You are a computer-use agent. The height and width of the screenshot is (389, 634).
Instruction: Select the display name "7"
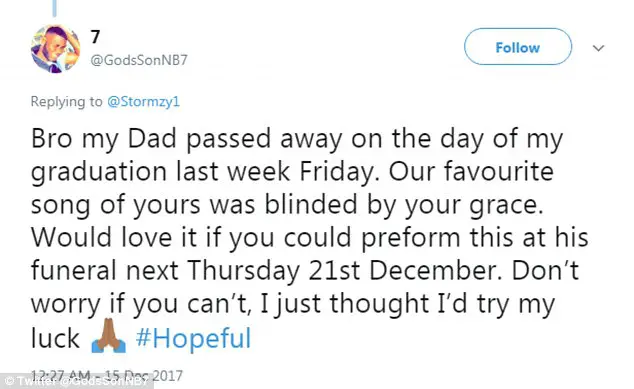click(95, 37)
